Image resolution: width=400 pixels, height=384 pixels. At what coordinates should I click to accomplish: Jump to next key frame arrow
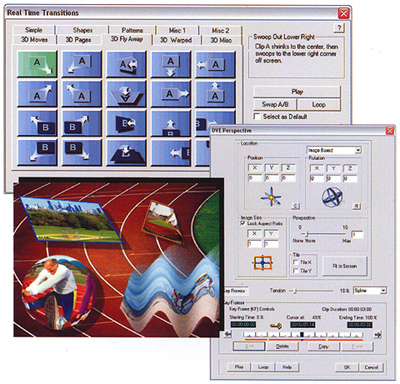[378, 334]
